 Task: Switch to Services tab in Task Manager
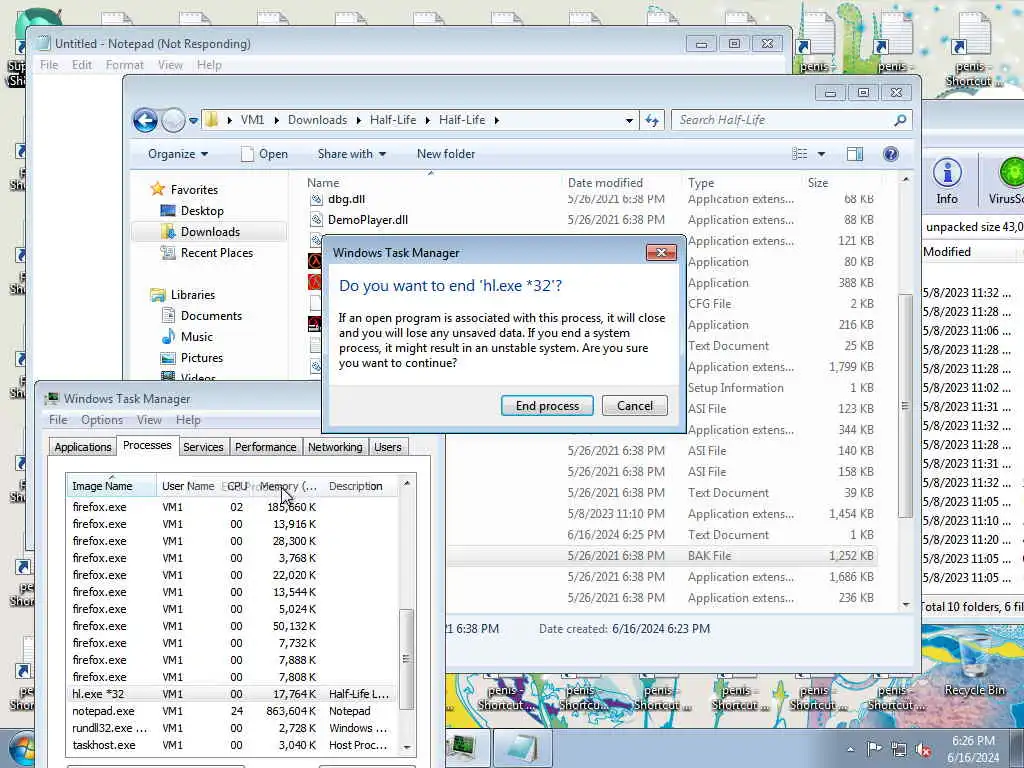pos(203,447)
